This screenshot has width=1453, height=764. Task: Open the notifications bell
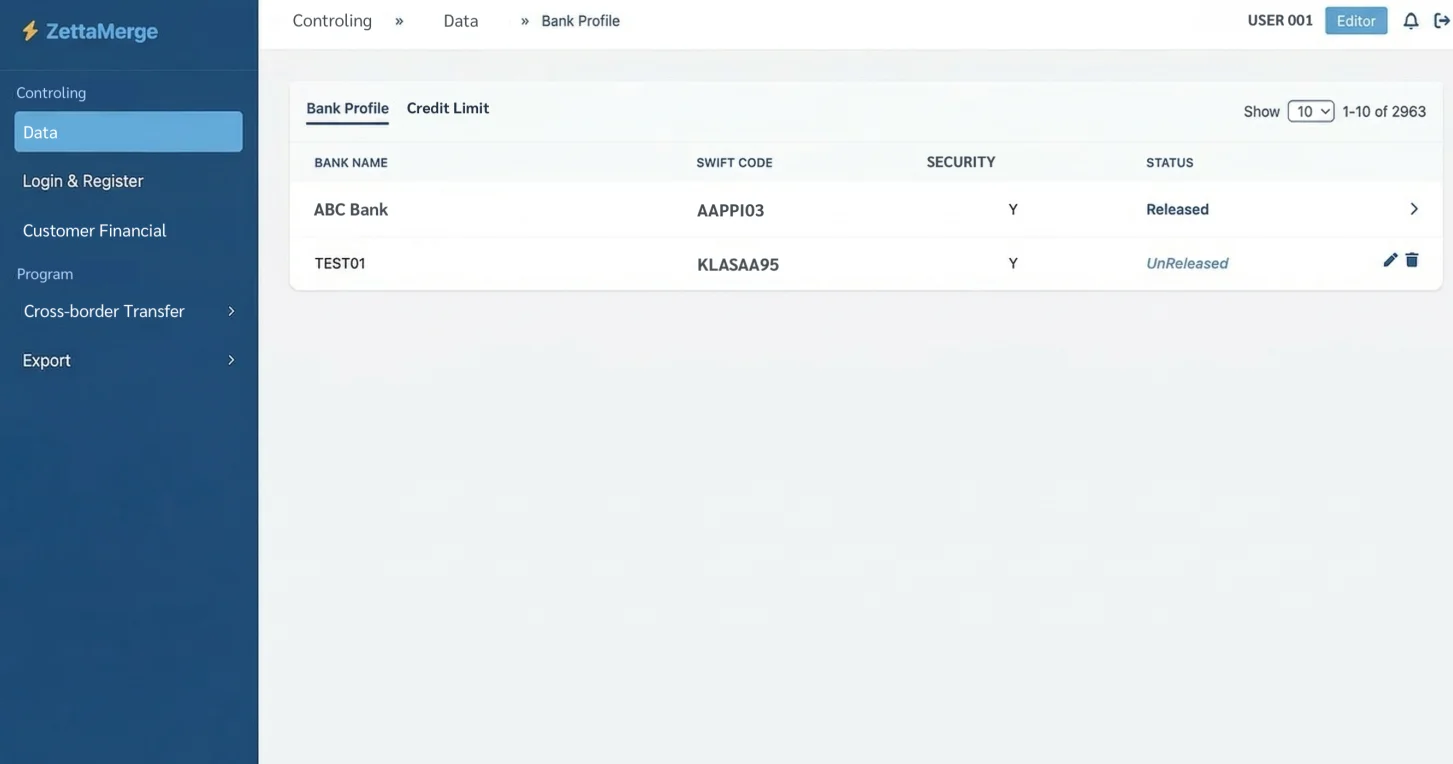1411,21
